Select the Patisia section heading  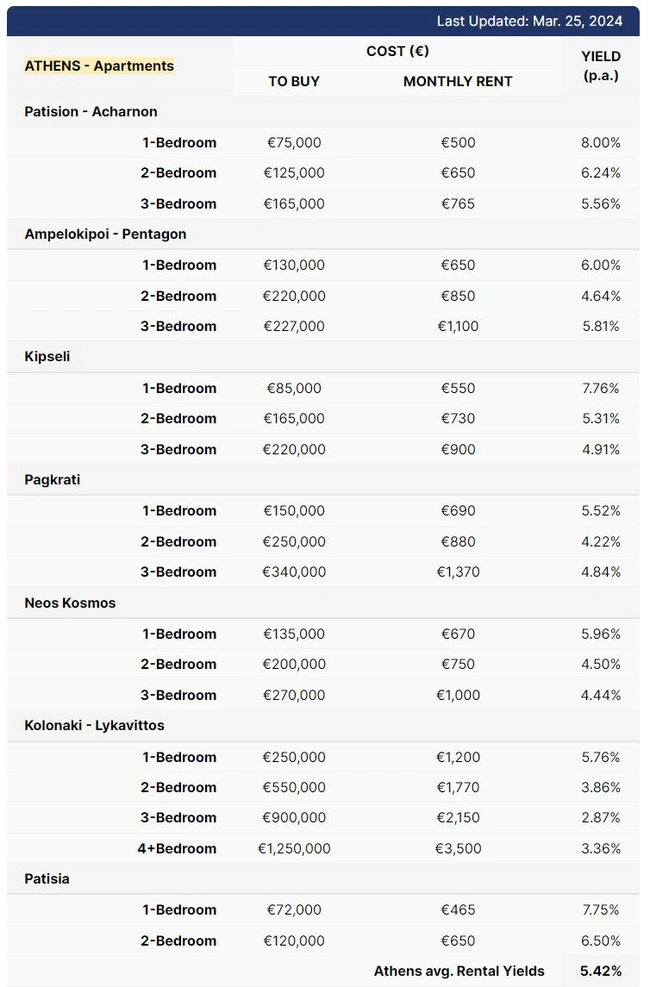47,879
